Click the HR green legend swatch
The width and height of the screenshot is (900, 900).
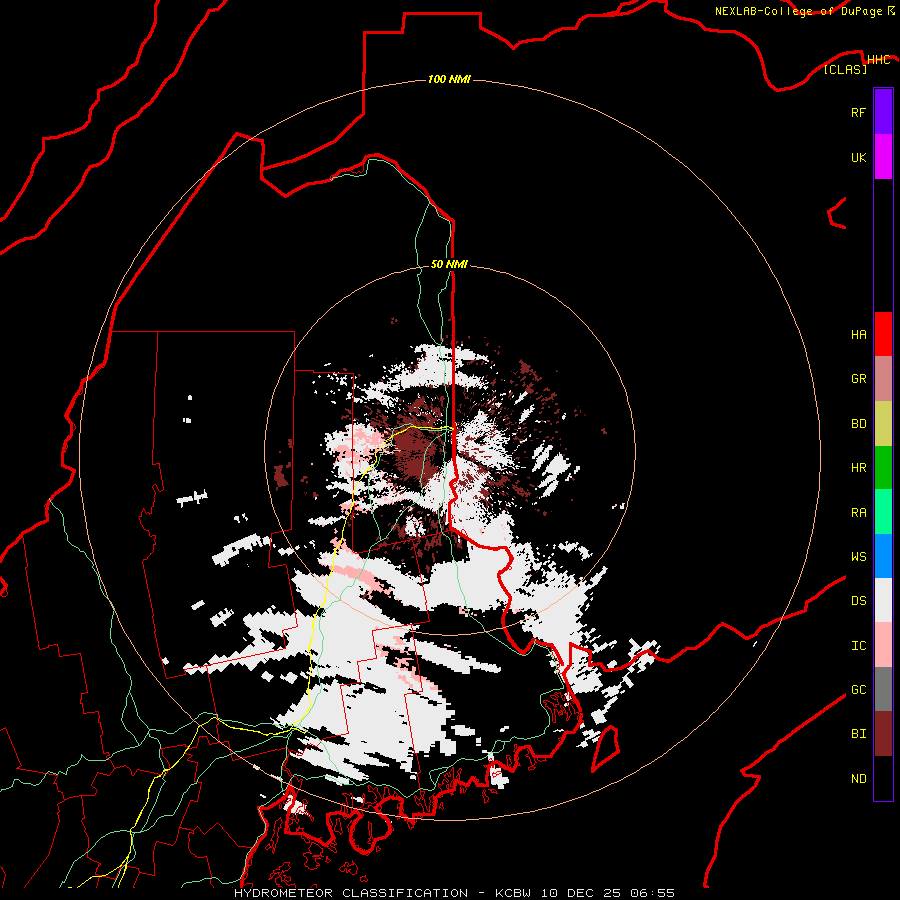(x=883, y=467)
